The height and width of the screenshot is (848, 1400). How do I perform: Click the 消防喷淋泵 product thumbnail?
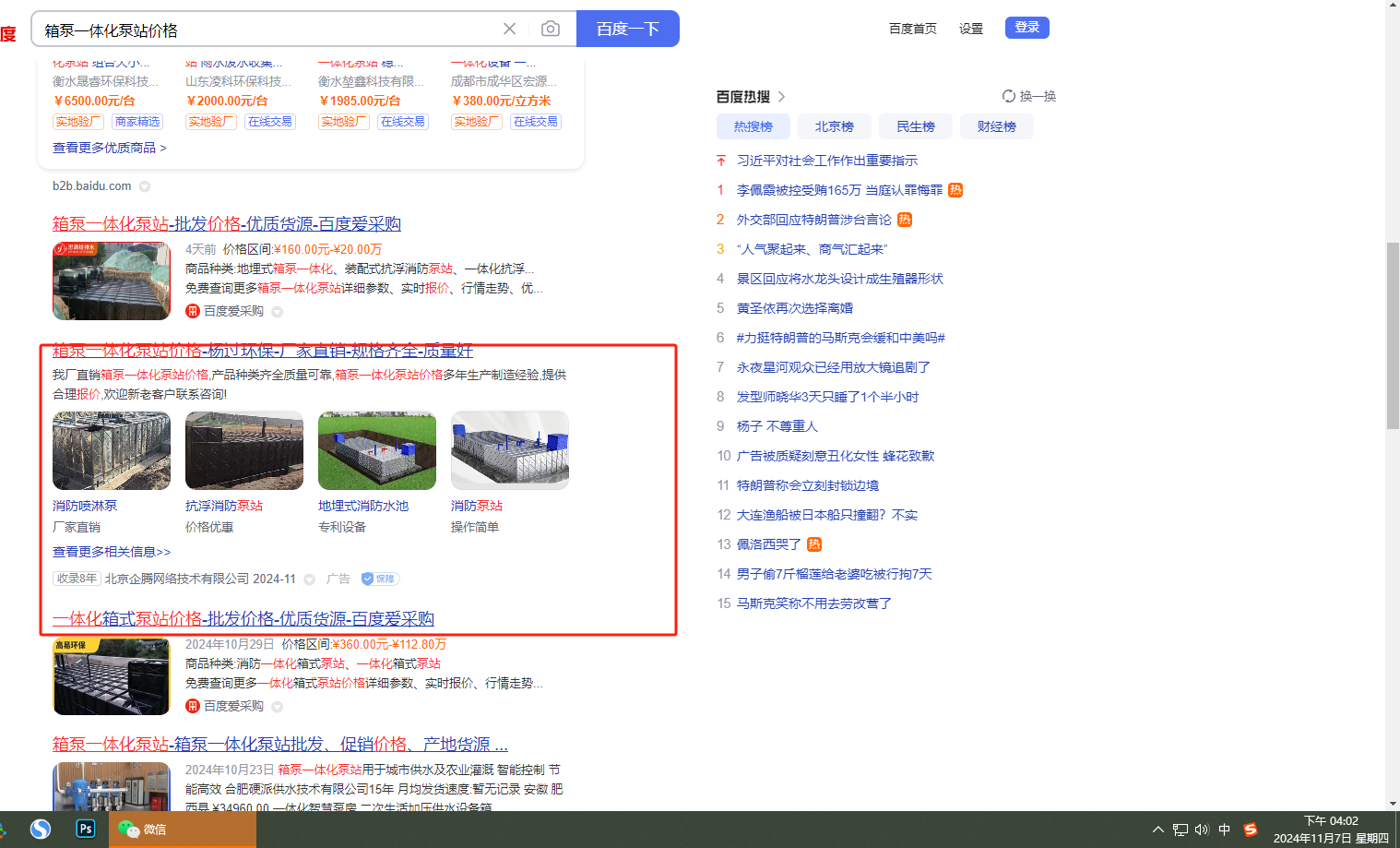coord(111,450)
